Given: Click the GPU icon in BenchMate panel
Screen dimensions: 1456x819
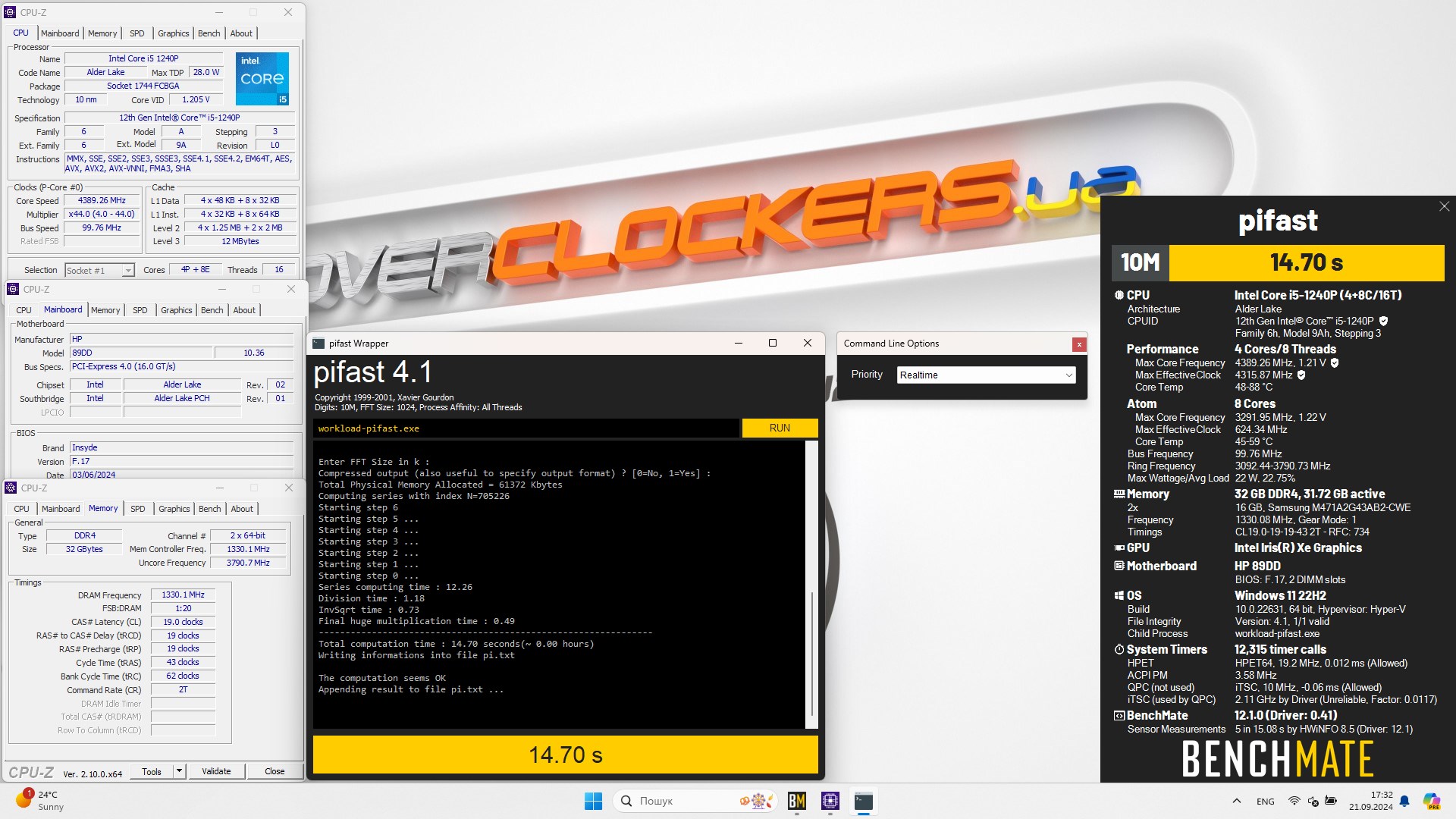Looking at the screenshot, I should (x=1119, y=548).
